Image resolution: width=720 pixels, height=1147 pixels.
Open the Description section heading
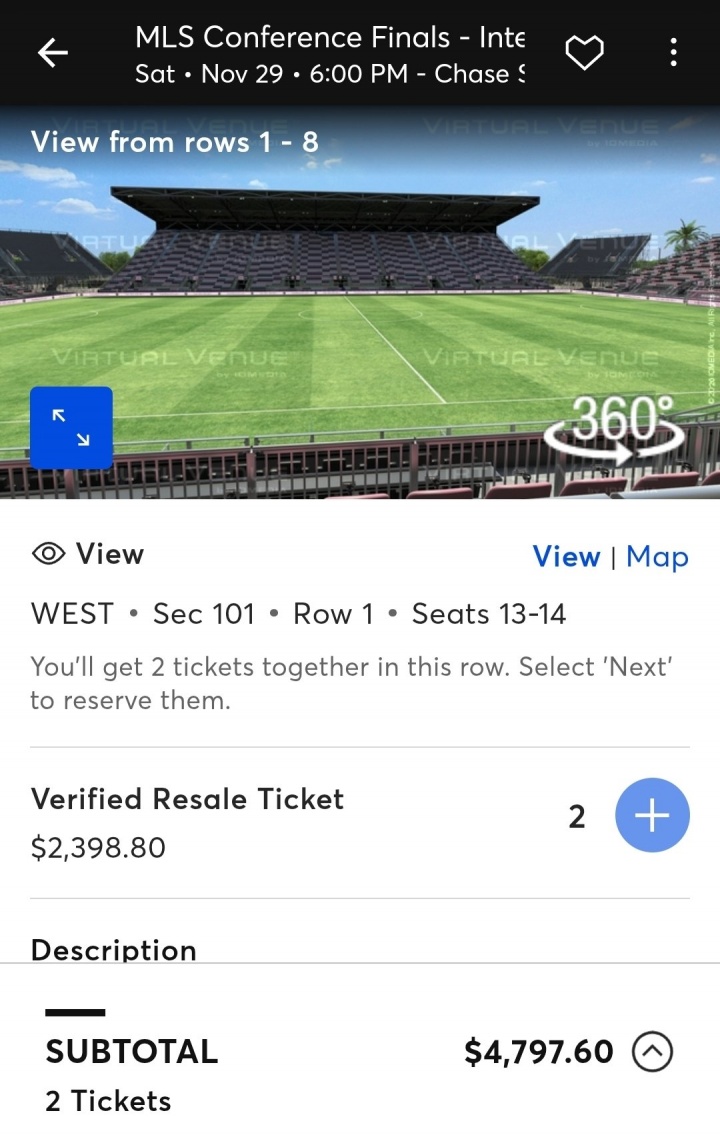pyautogui.click(x=114, y=949)
